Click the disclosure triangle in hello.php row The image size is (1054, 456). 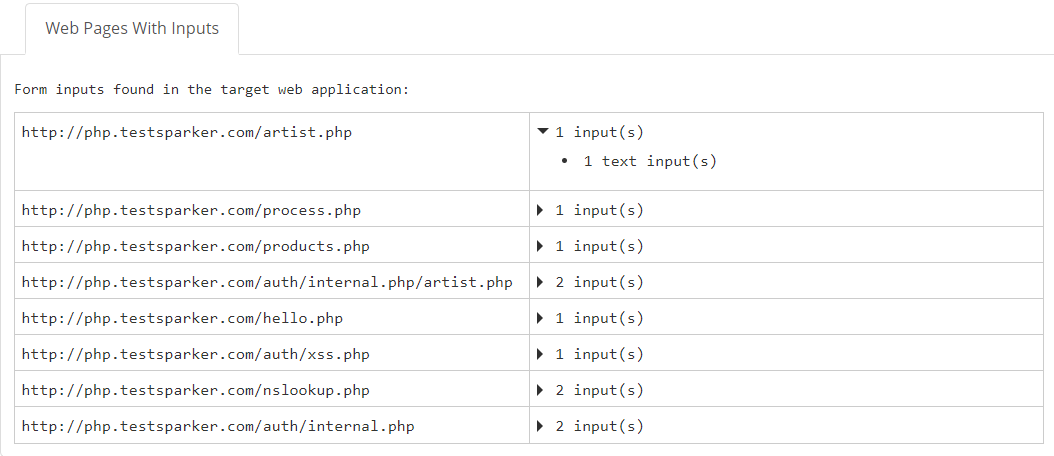[541, 318]
